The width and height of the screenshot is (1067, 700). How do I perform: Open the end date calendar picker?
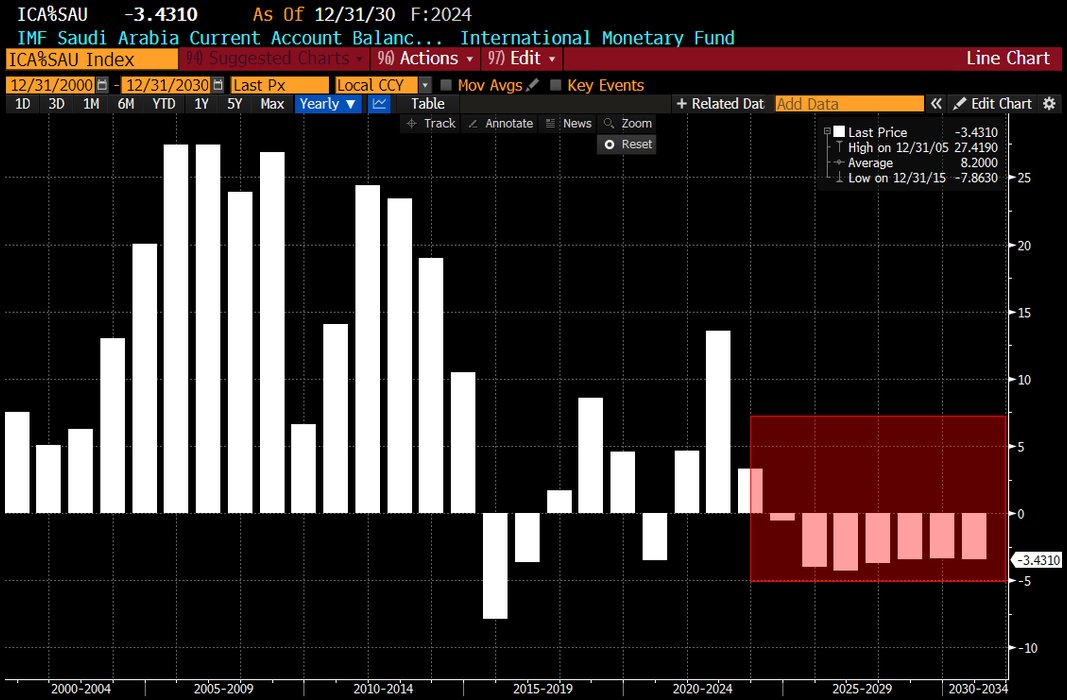[218, 86]
